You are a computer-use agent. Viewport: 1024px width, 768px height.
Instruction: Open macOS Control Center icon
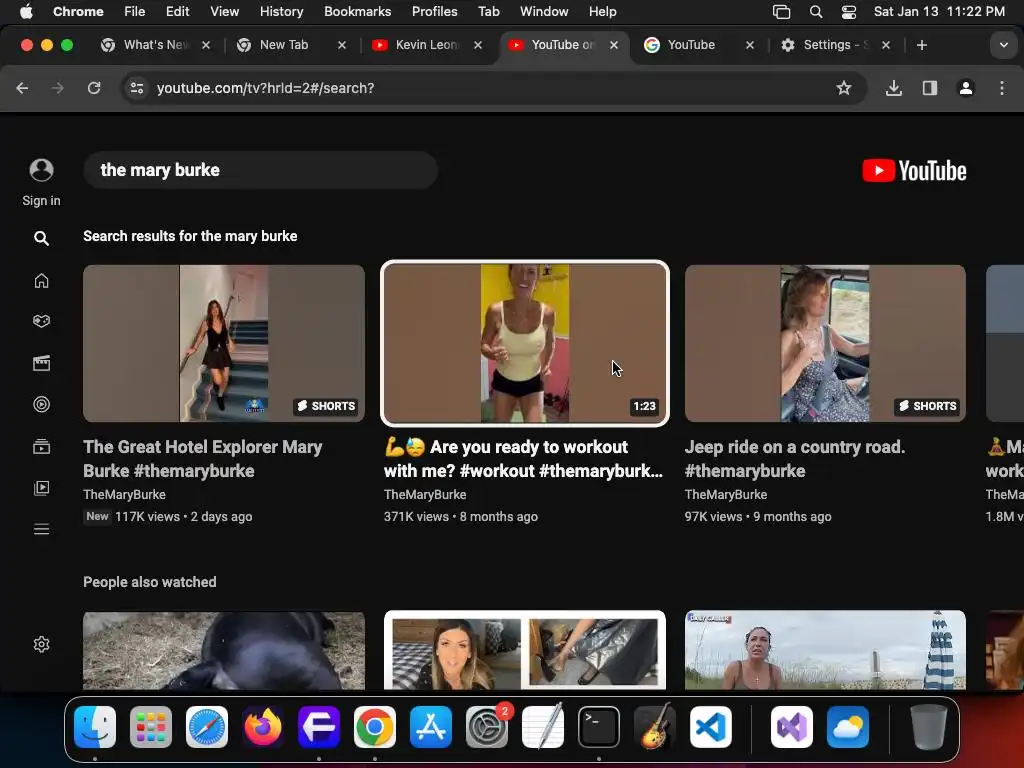coord(848,12)
